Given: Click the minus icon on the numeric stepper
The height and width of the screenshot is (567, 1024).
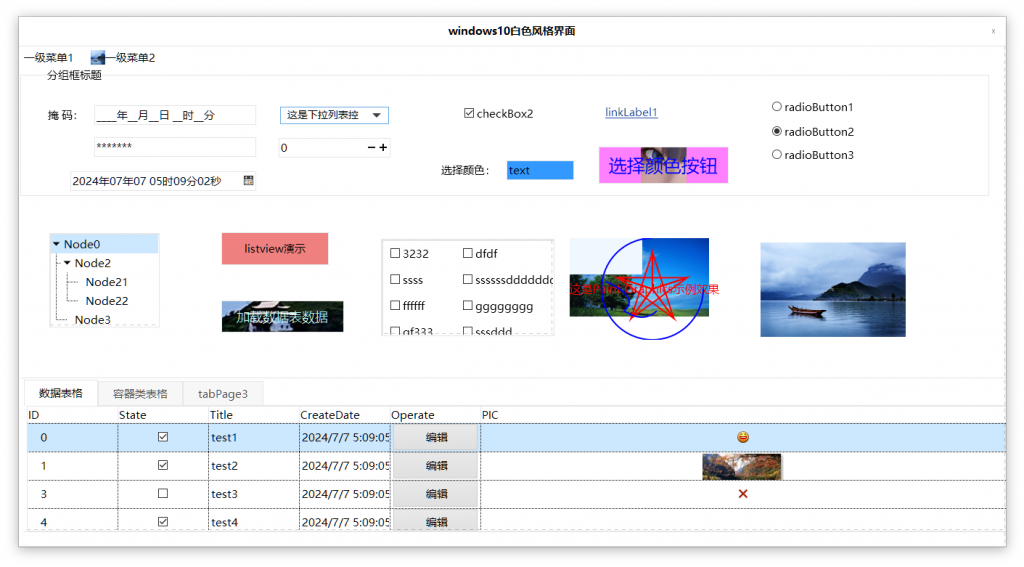Looking at the screenshot, I should pos(371,148).
